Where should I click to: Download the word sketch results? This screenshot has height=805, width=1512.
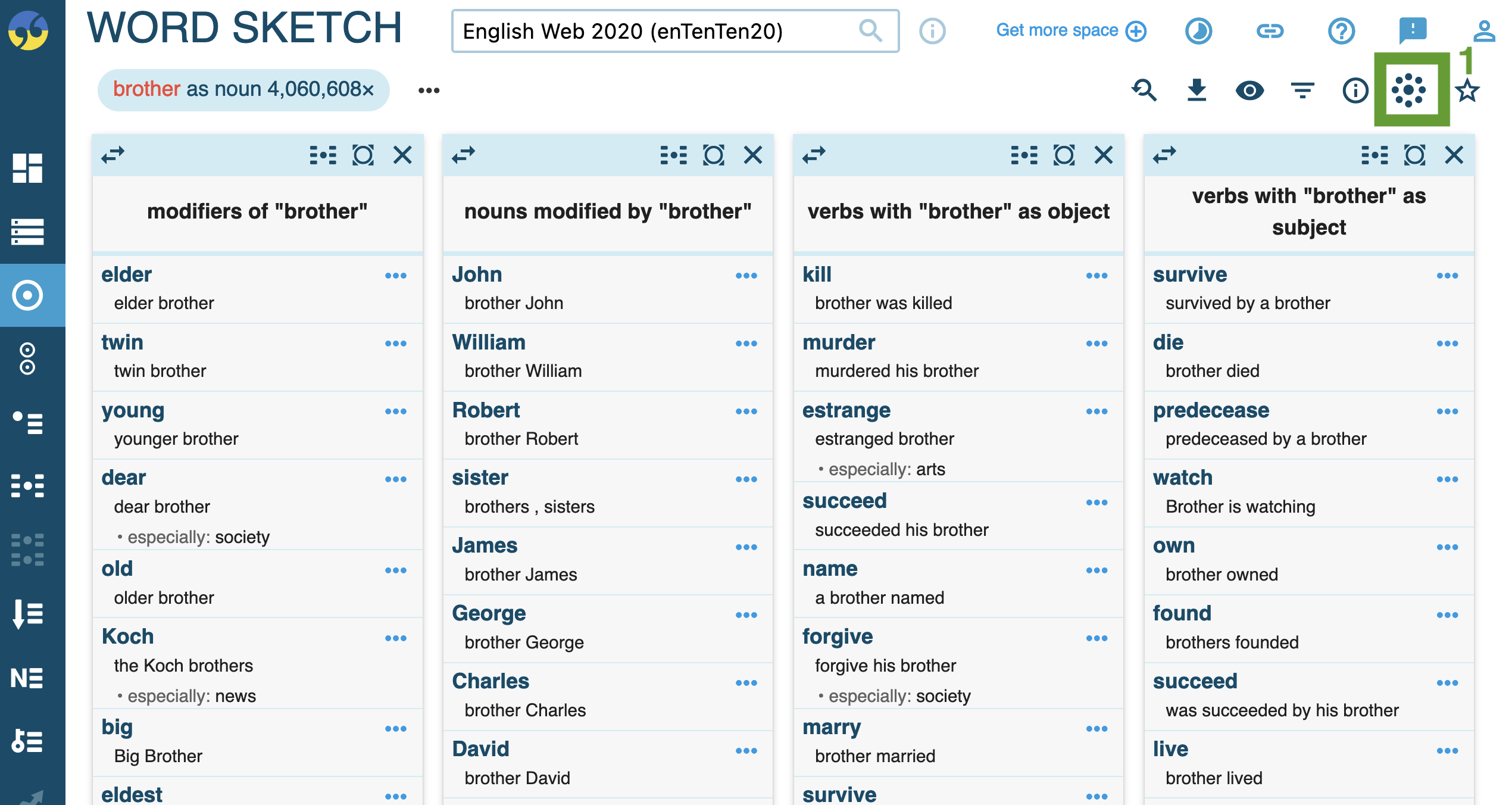[x=1197, y=90]
